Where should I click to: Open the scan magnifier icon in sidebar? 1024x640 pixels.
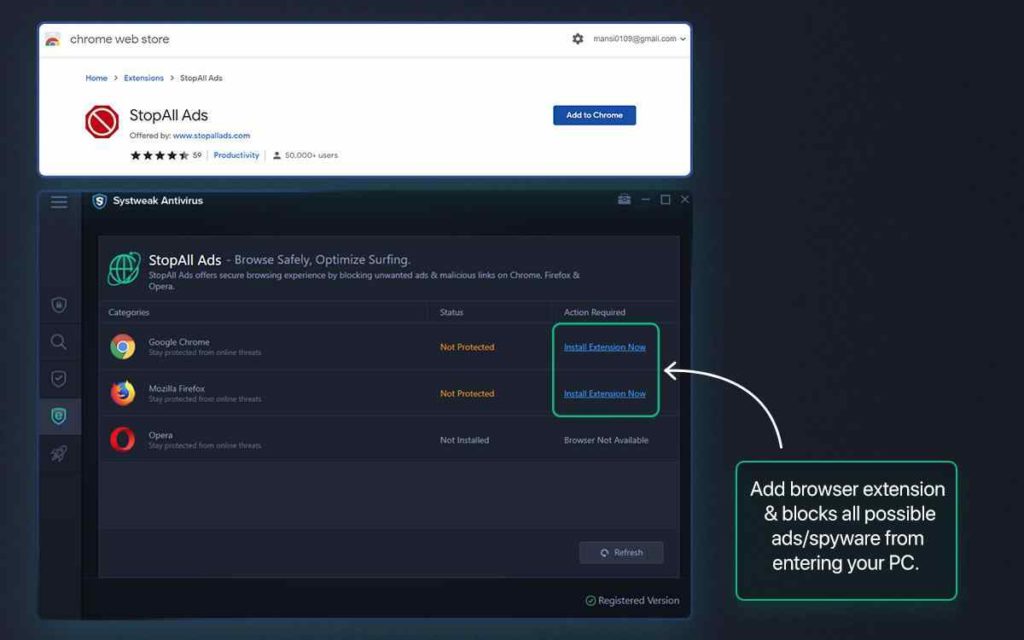tap(59, 342)
